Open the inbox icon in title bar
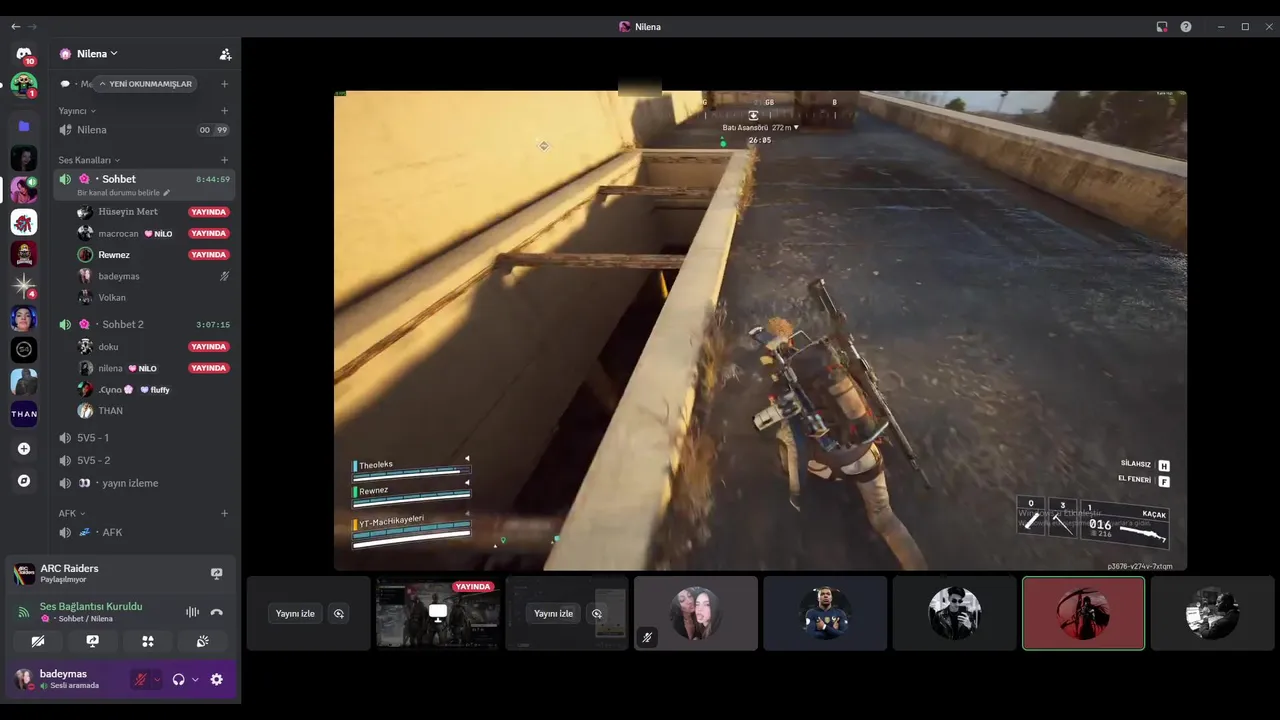 point(1162,27)
